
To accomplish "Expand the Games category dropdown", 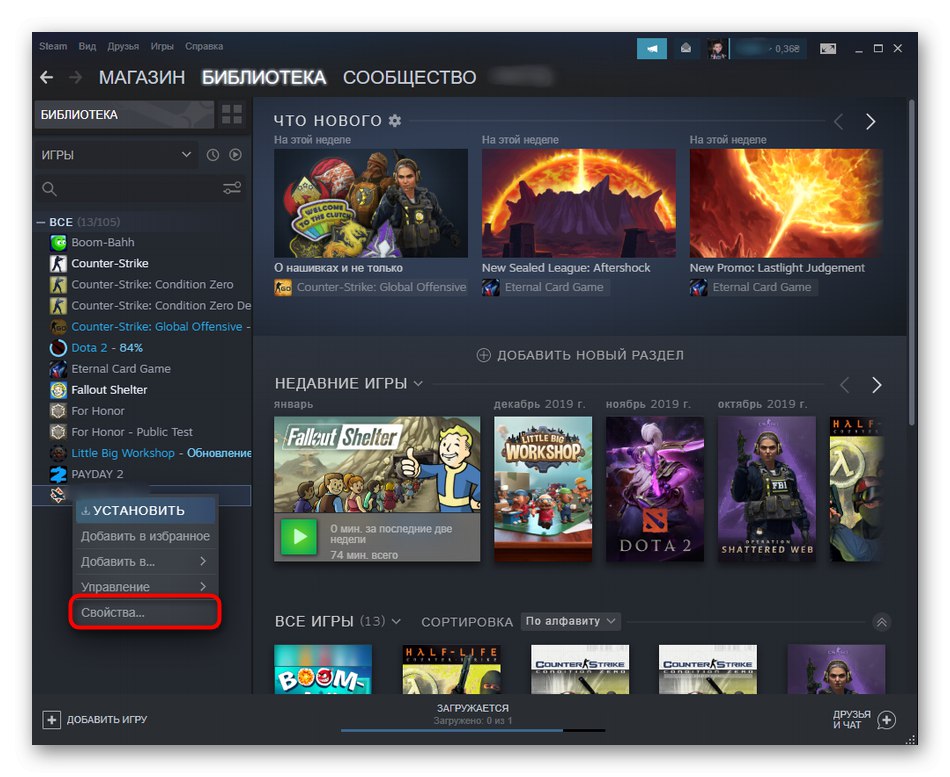I will (186, 155).
